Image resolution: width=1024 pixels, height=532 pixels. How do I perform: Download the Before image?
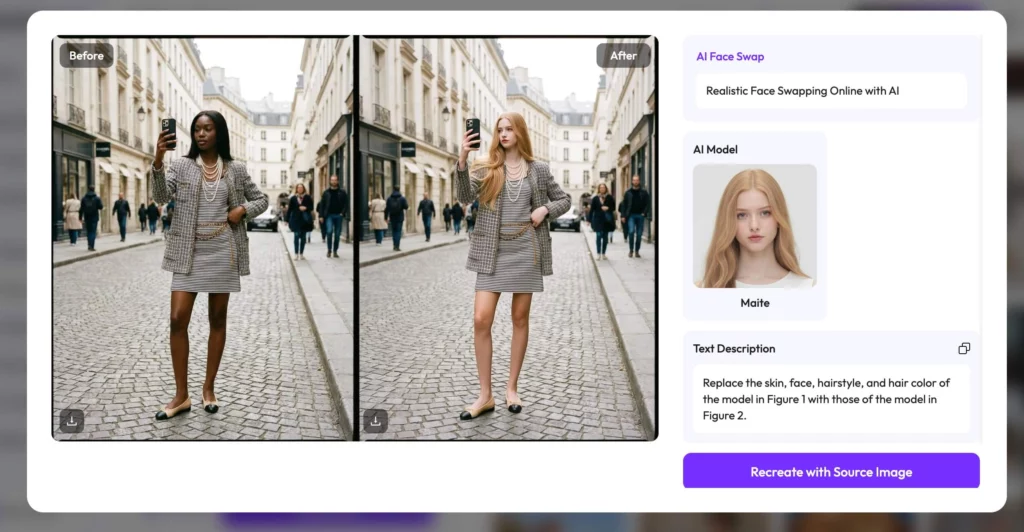point(72,420)
